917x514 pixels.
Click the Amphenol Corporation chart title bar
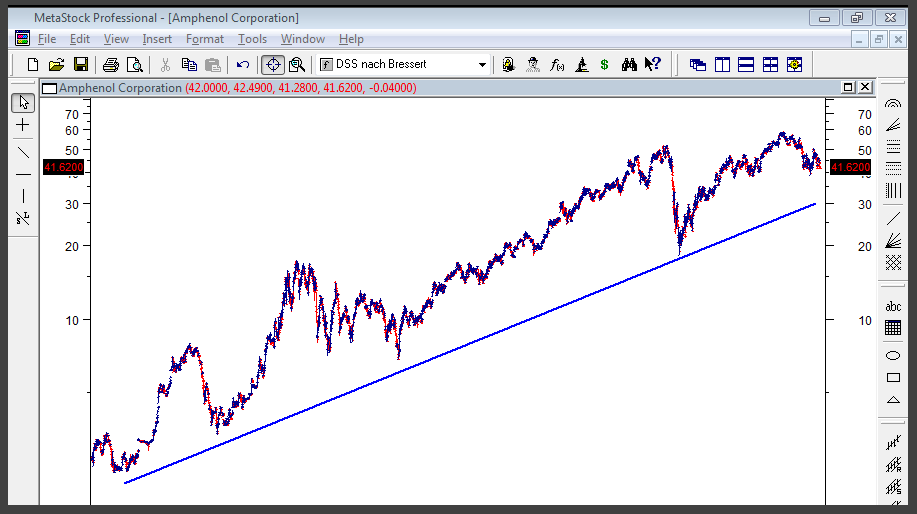tap(458, 88)
